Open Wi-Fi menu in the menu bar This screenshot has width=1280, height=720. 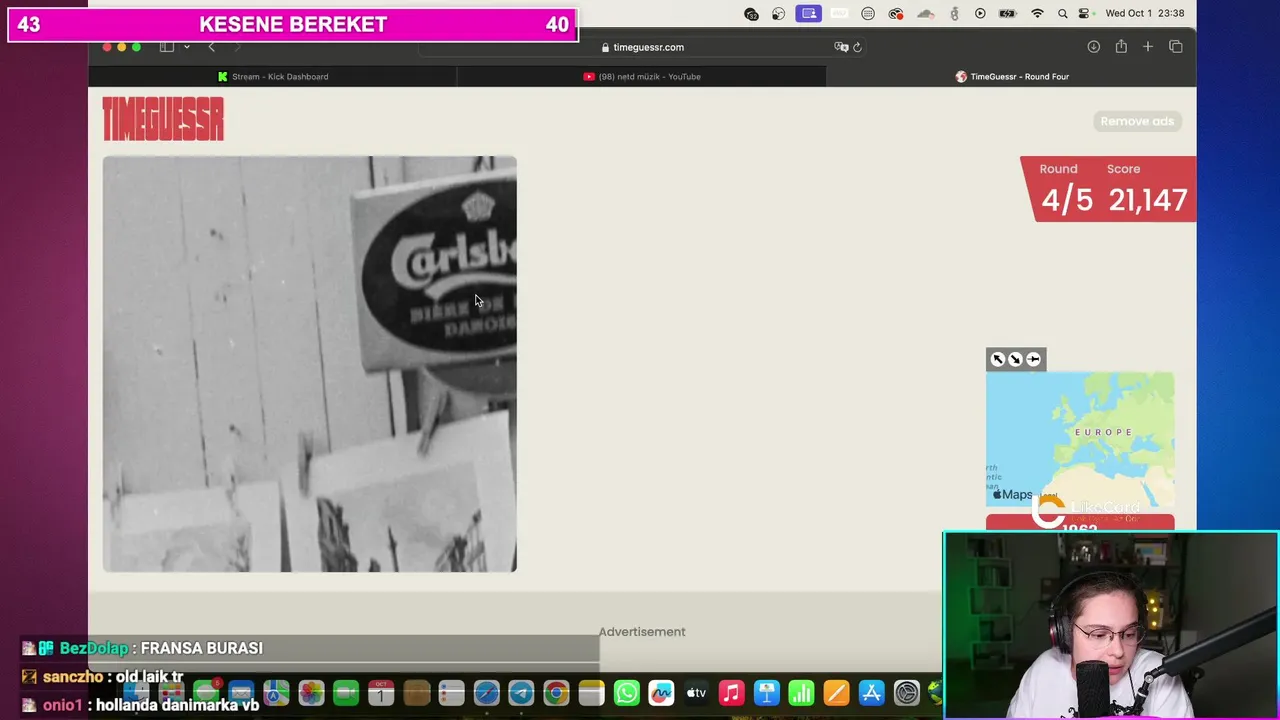(1037, 13)
